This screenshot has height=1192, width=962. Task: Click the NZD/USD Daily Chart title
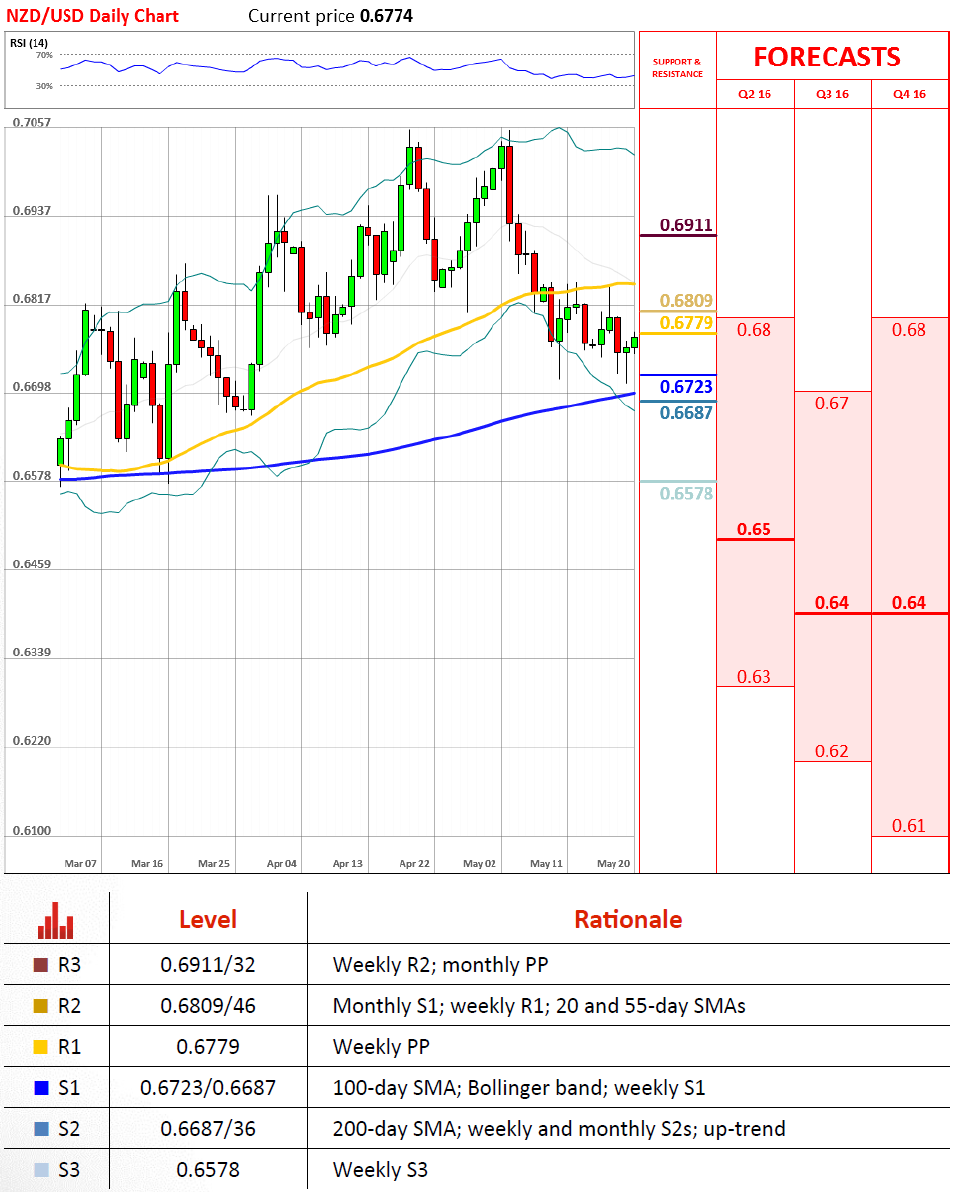coord(93,16)
